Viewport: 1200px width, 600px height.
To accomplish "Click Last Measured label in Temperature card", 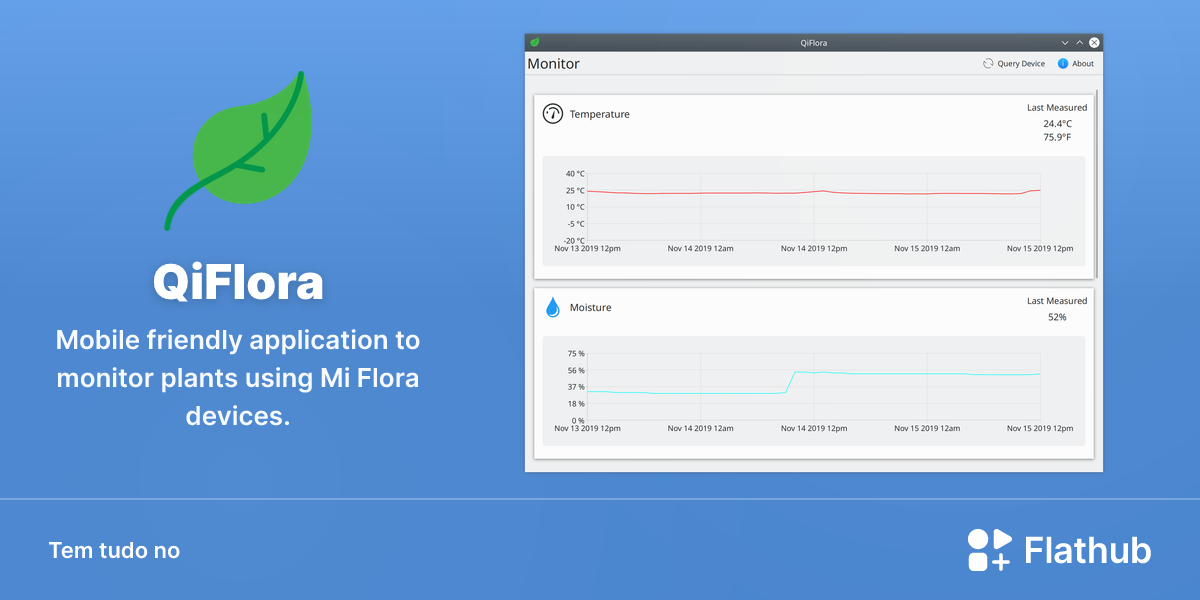I will point(1057,107).
